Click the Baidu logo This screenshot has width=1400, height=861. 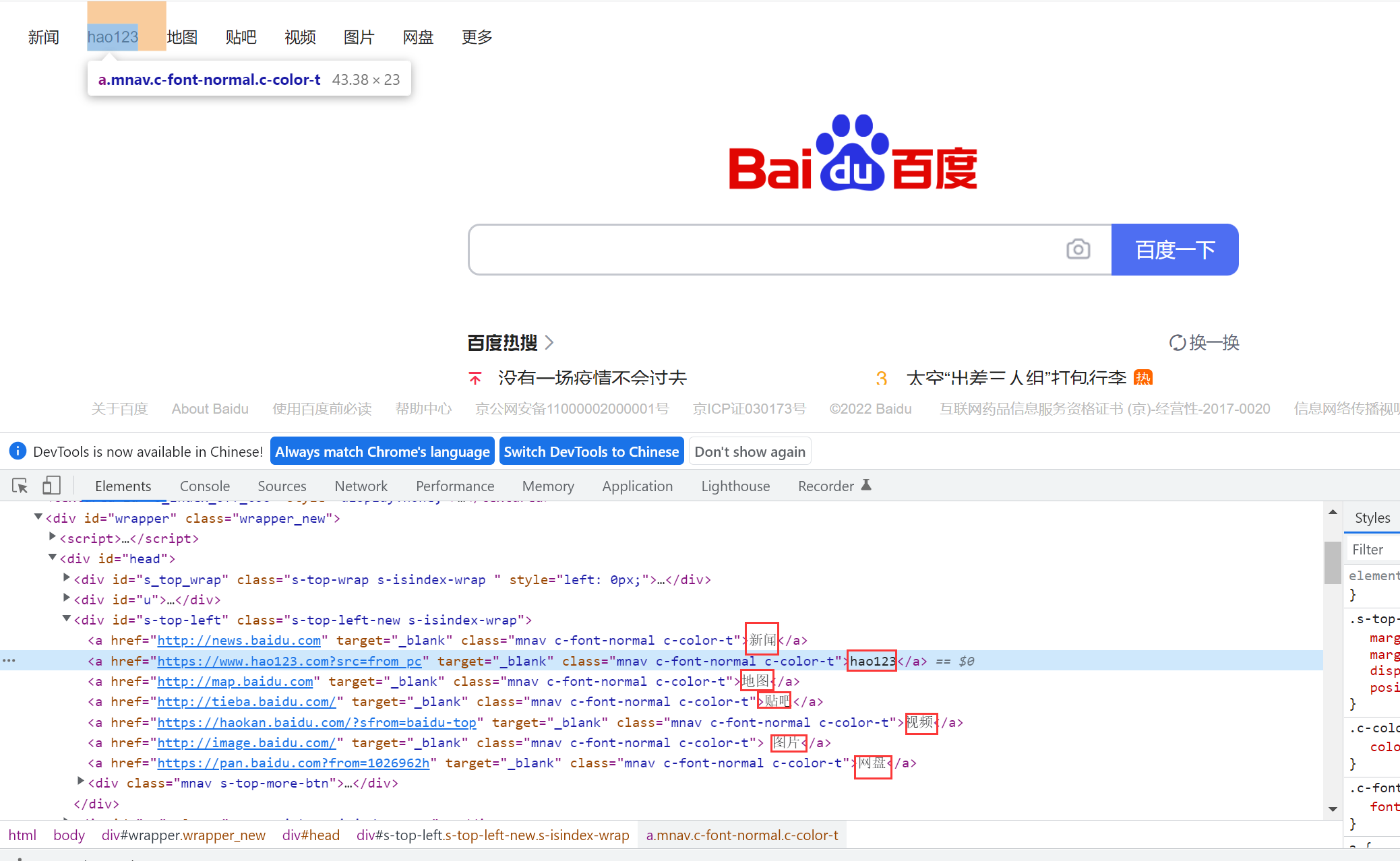pos(853,153)
